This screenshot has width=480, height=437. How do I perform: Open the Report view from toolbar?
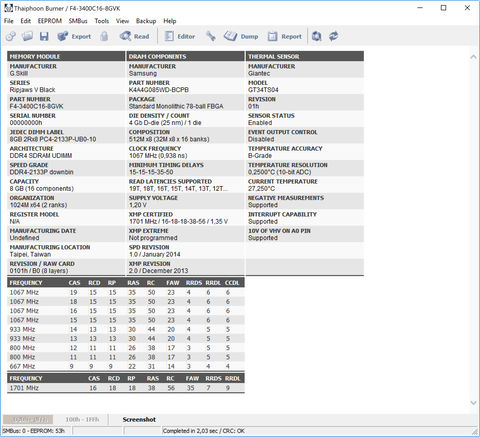point(284,36)
